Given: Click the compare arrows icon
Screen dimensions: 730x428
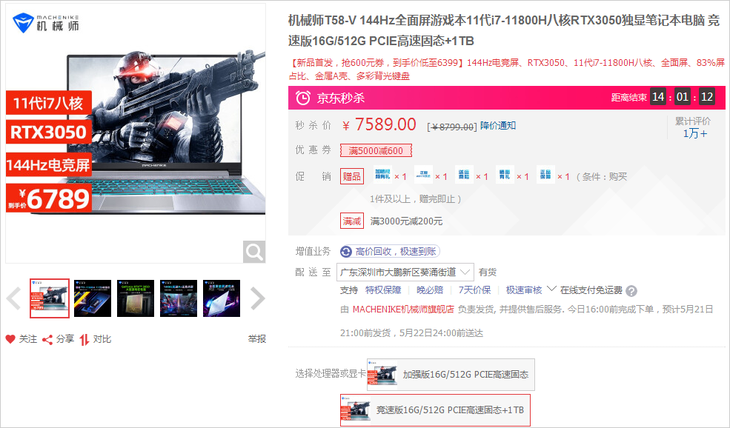Looking at the screenshot, I should pos(84,340).
